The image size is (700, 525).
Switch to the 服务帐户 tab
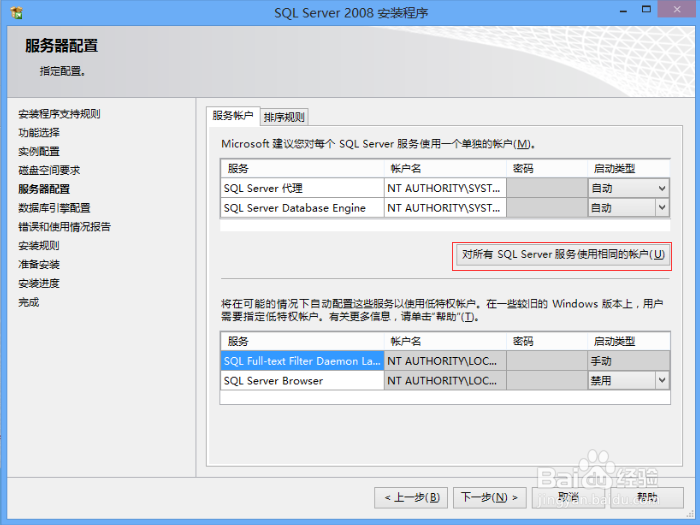coord(233,116)
